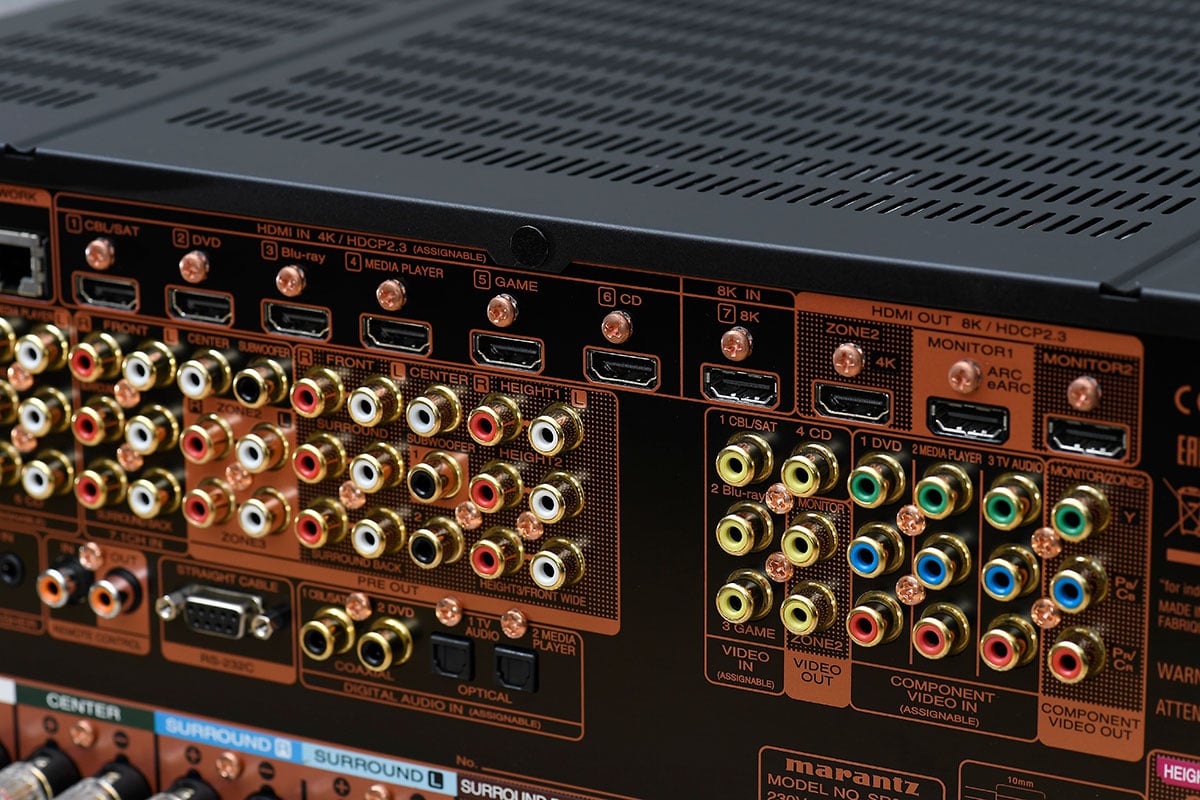Screen dimensions: 1200x800
Task: Select the pre out SUBWOOFER 1 black jack
Action: pos(435,476)
